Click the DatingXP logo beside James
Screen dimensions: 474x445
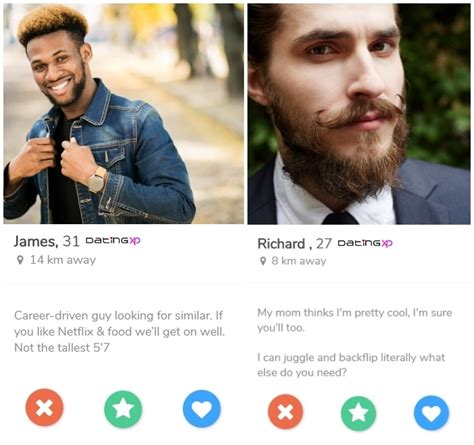pyautogui.click(x=113, y=240)
